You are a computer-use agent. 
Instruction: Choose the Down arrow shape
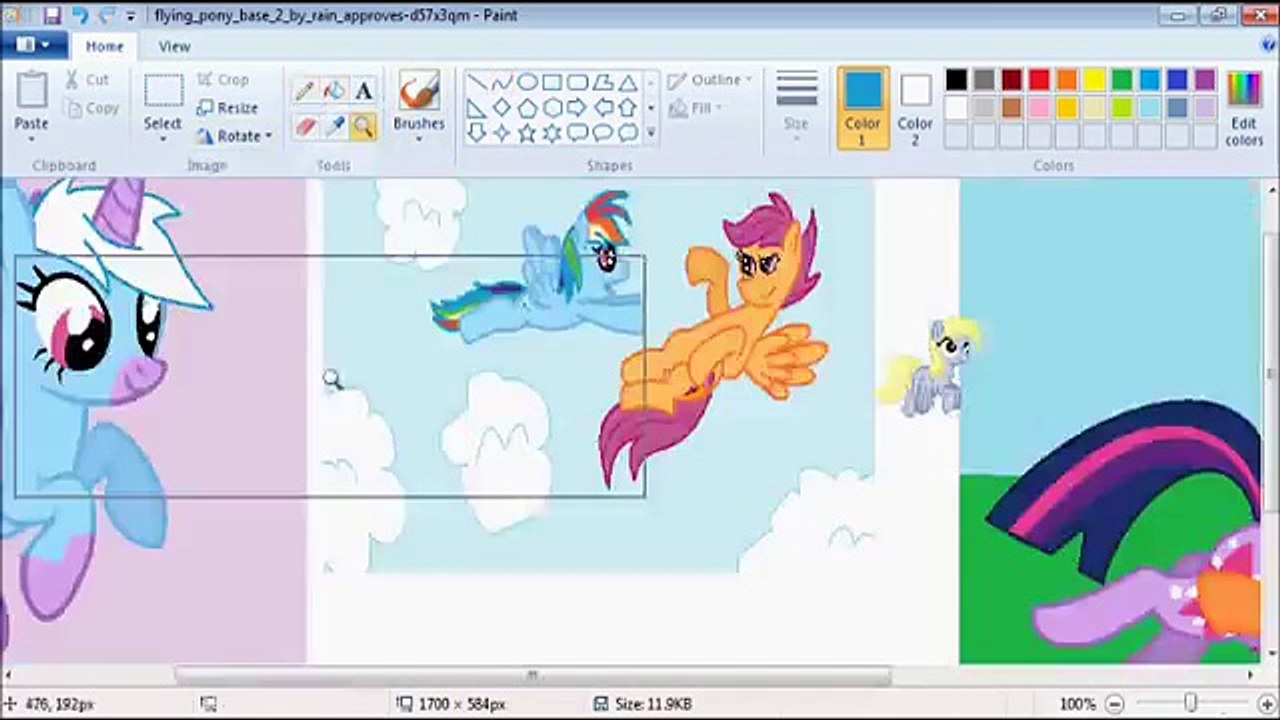coord(477,133)
